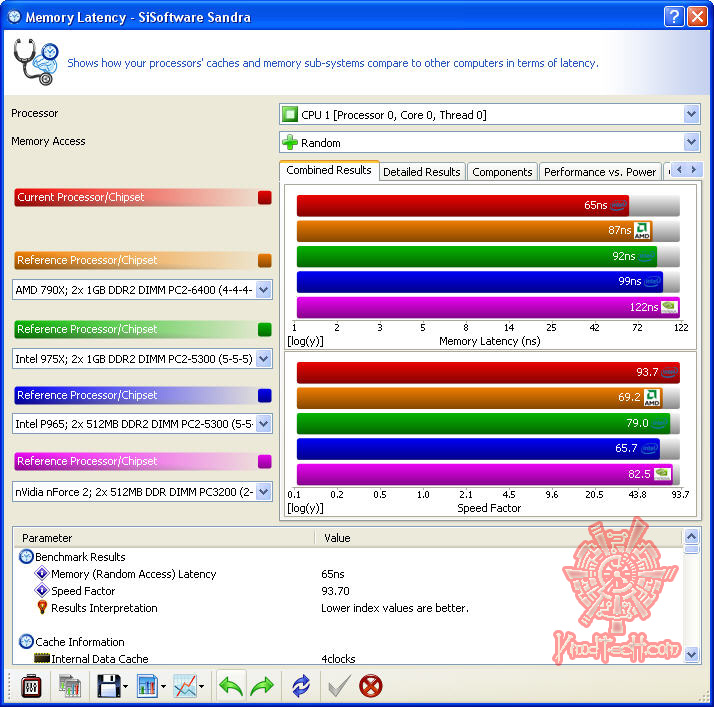Click the floppy disk save icon
Image resolution: width=714 pixels, height=707 pixels.
(x=108, y=686)
